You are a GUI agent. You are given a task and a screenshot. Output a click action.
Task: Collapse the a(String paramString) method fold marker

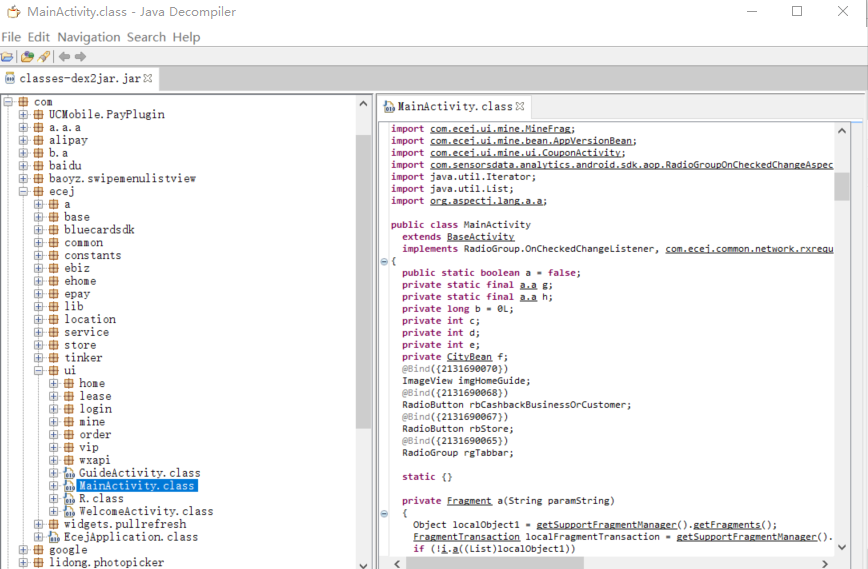pyautogui.click(x=384, y=514)
